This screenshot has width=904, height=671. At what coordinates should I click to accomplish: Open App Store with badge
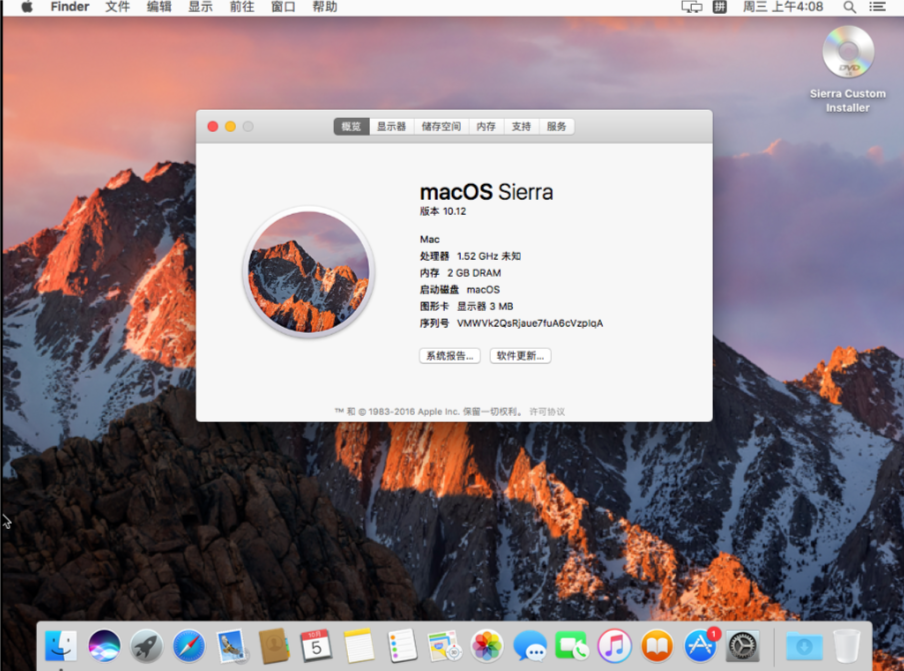[700, 646]
